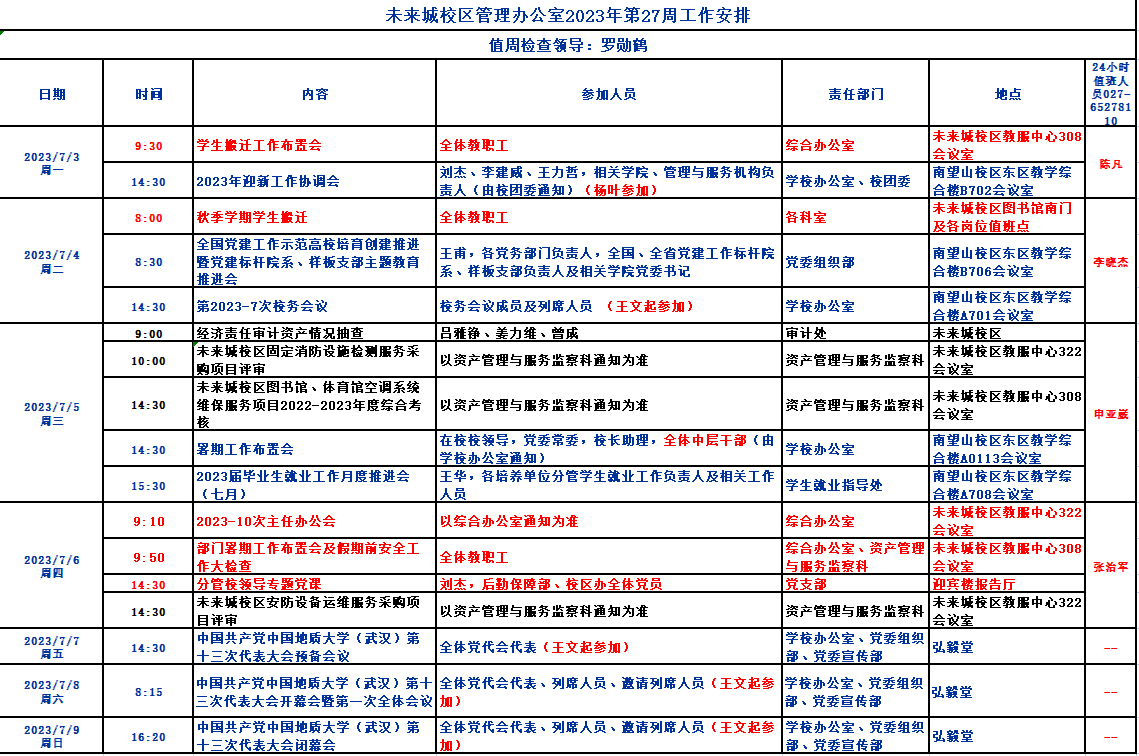1139x756 pixels.
Task: Click the 15:30 time cell
Action: point(148,485)
